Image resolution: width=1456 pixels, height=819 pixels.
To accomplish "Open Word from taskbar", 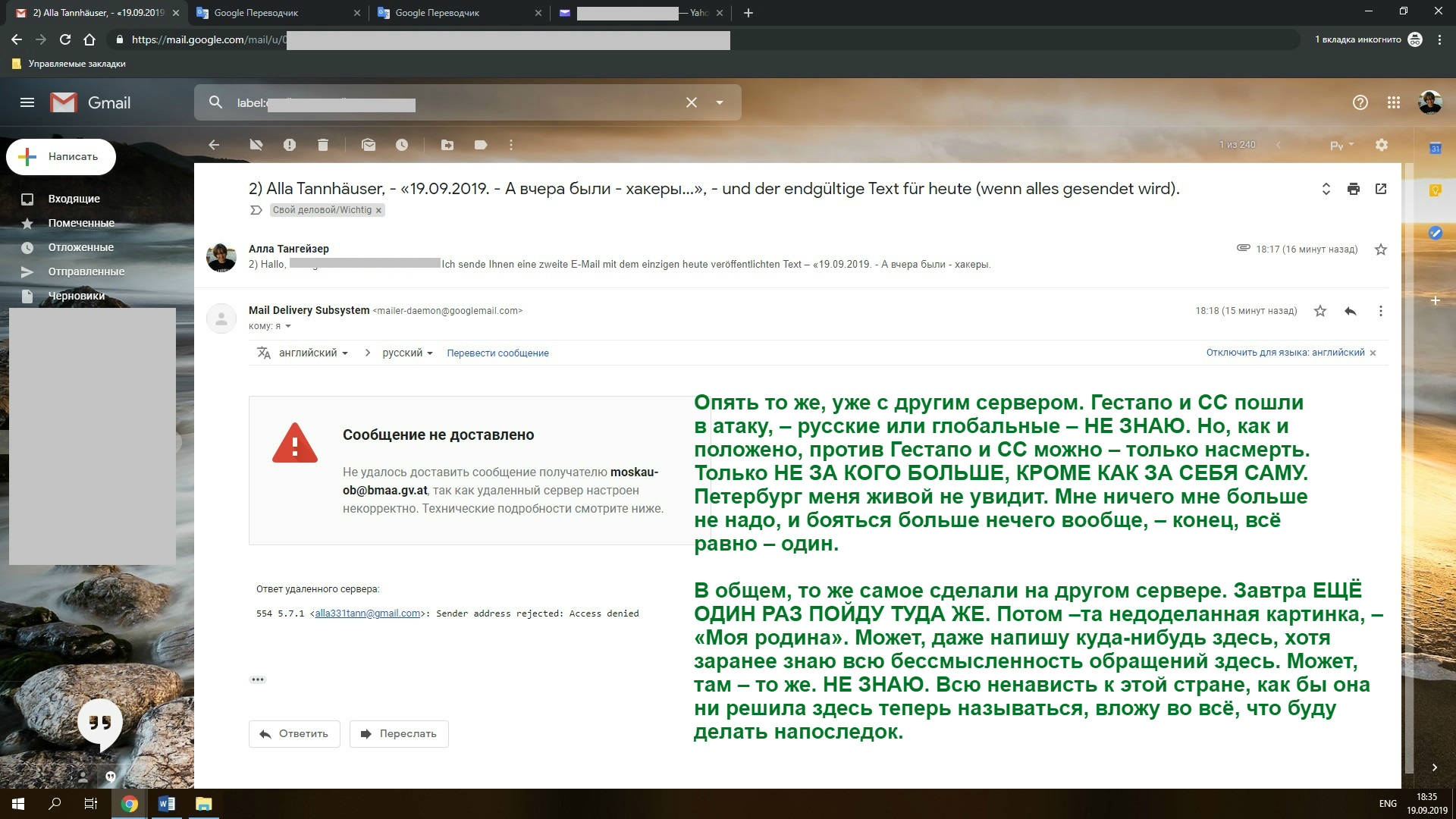I will (x=166, y=804).
